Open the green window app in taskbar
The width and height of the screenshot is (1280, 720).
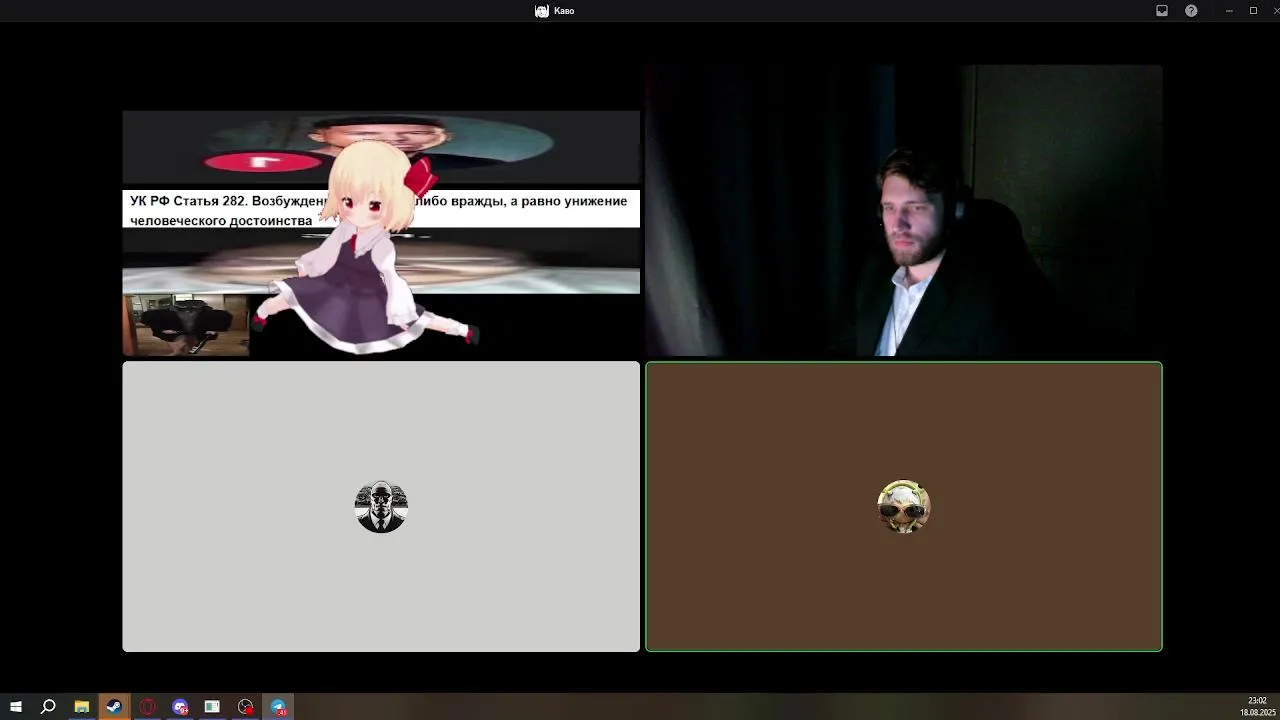(x=212, y=707)
